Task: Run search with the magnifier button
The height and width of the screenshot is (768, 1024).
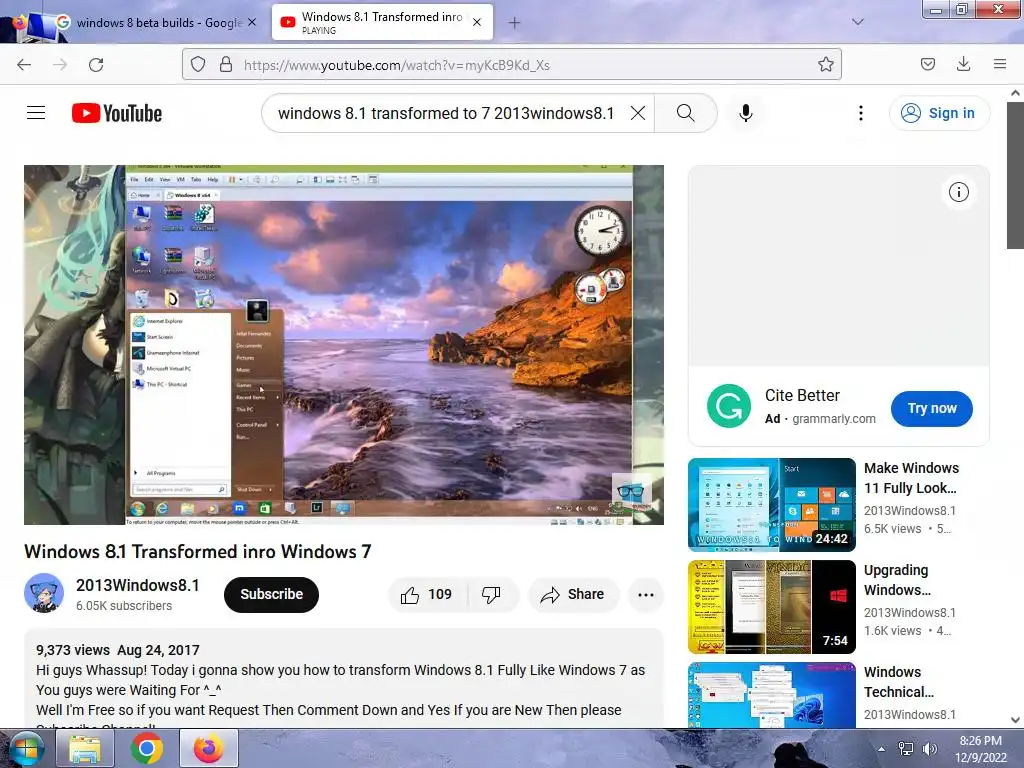Action: [x=686, y=113]
